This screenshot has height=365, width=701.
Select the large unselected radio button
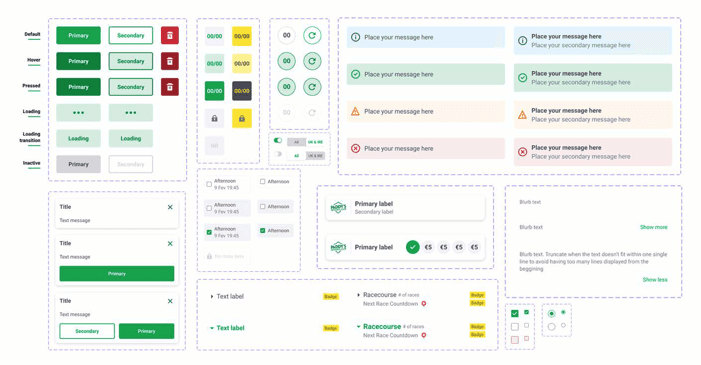[552, 327]
